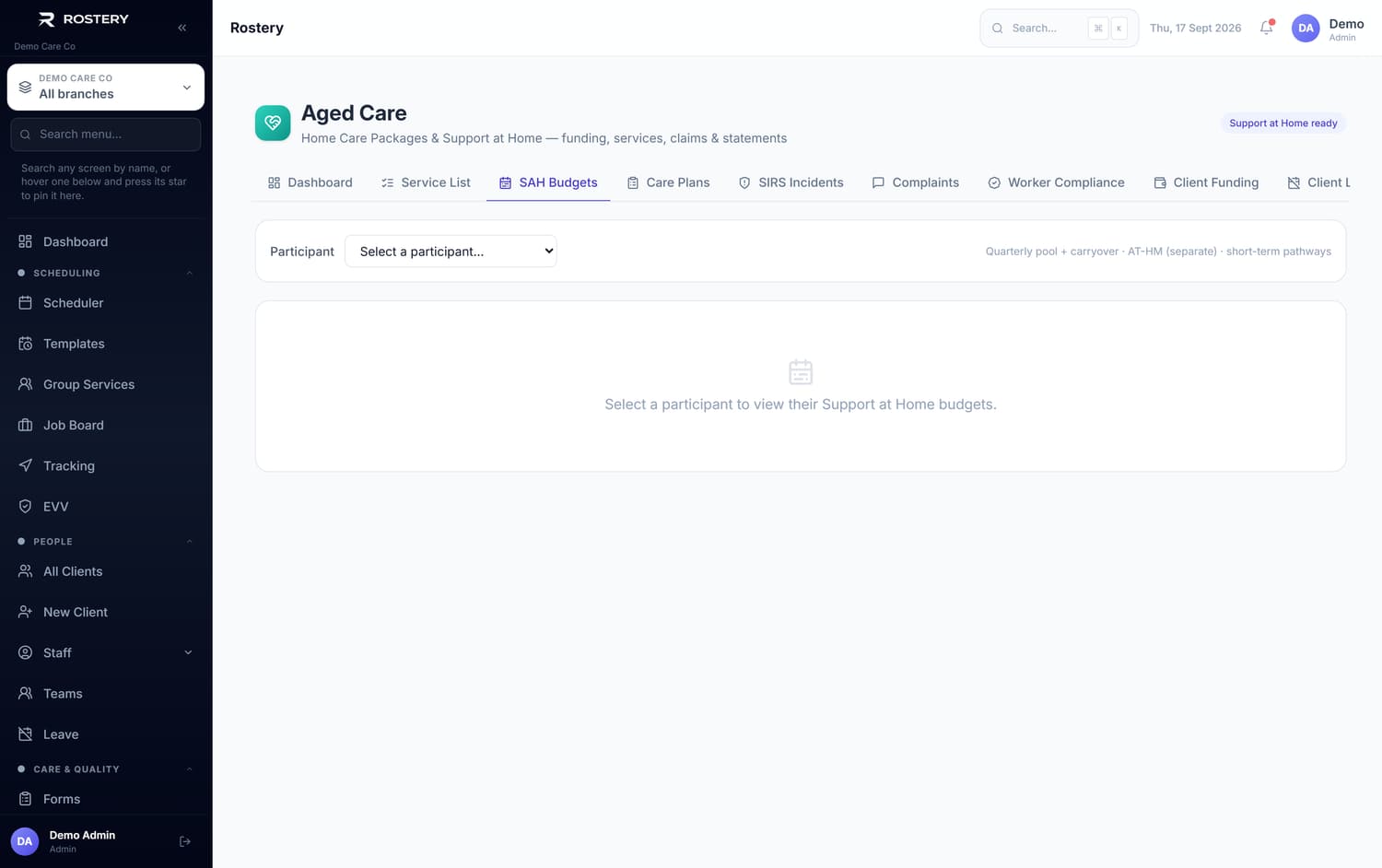Open the Care Plans tab
Viewport: 1382px width, 868px height.
tap(668, 182)
